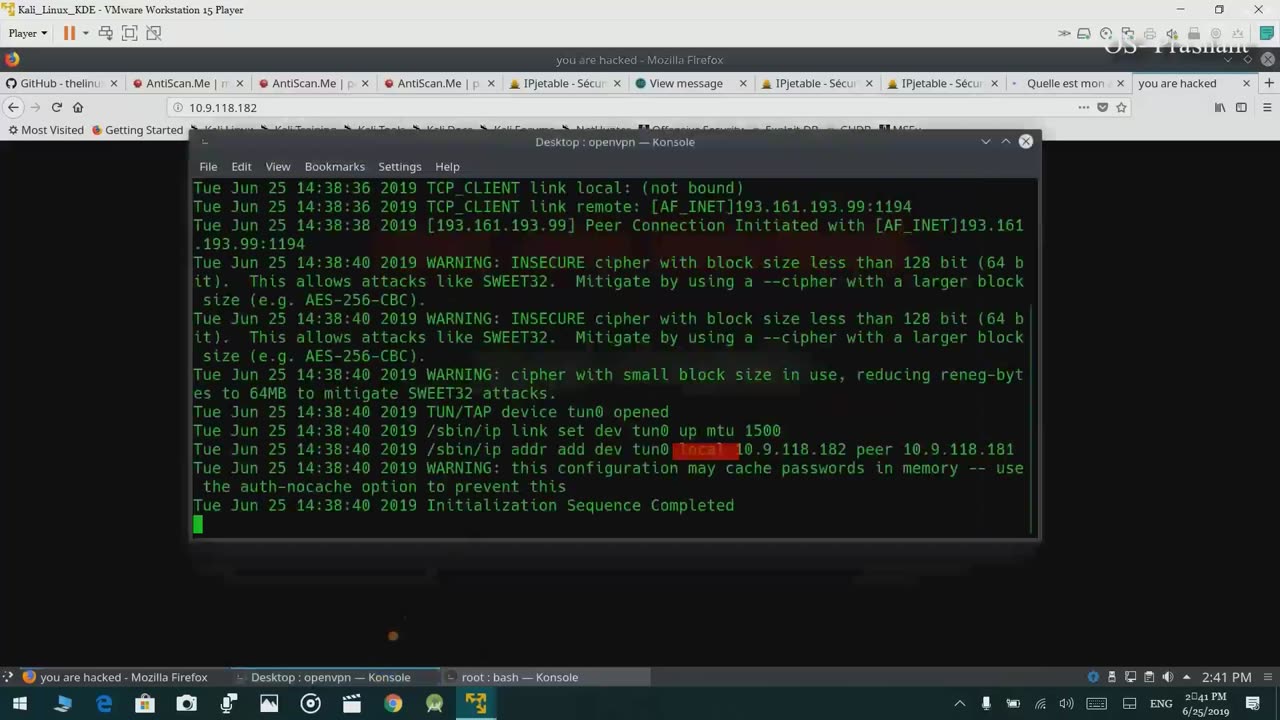Open page actions three-dot menu
Screen dimensions: 1280x720
(1084, 107)
